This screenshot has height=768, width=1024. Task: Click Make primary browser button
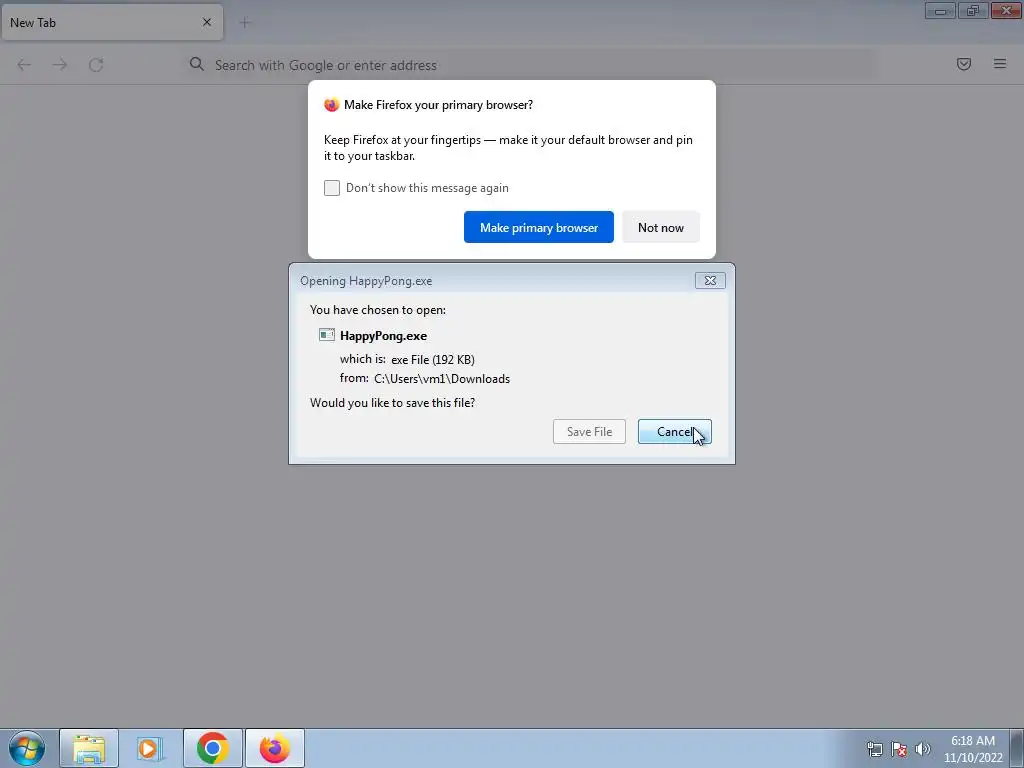coord(539,227)
